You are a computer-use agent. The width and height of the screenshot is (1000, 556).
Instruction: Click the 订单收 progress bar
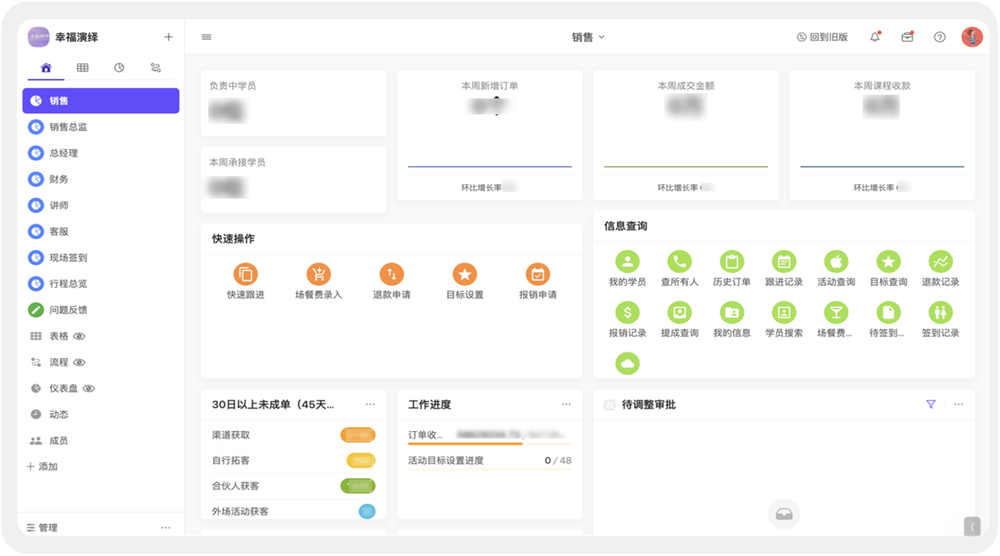[465, 442]
